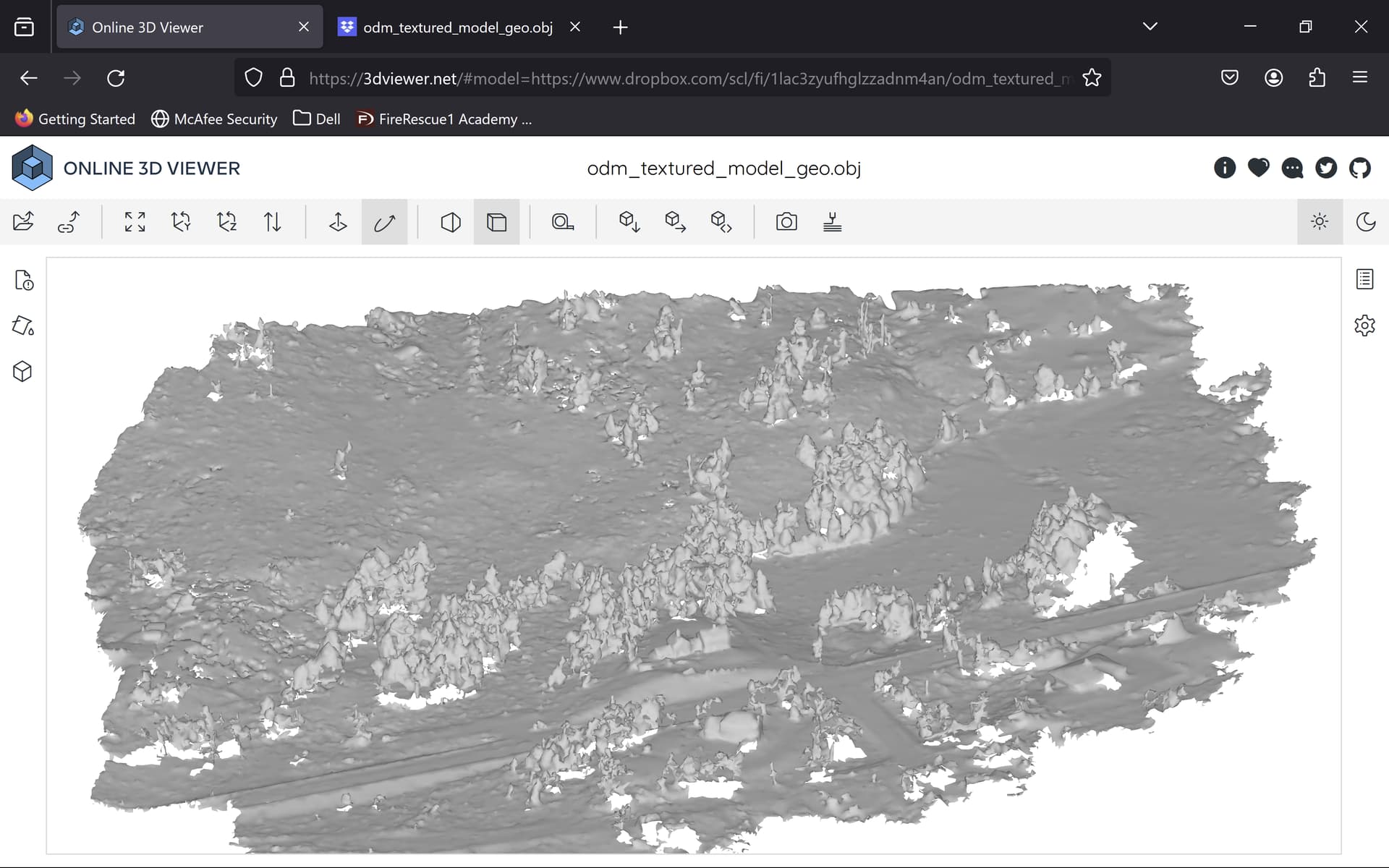Expand the browser tab list dropdown

point(1150,27)
